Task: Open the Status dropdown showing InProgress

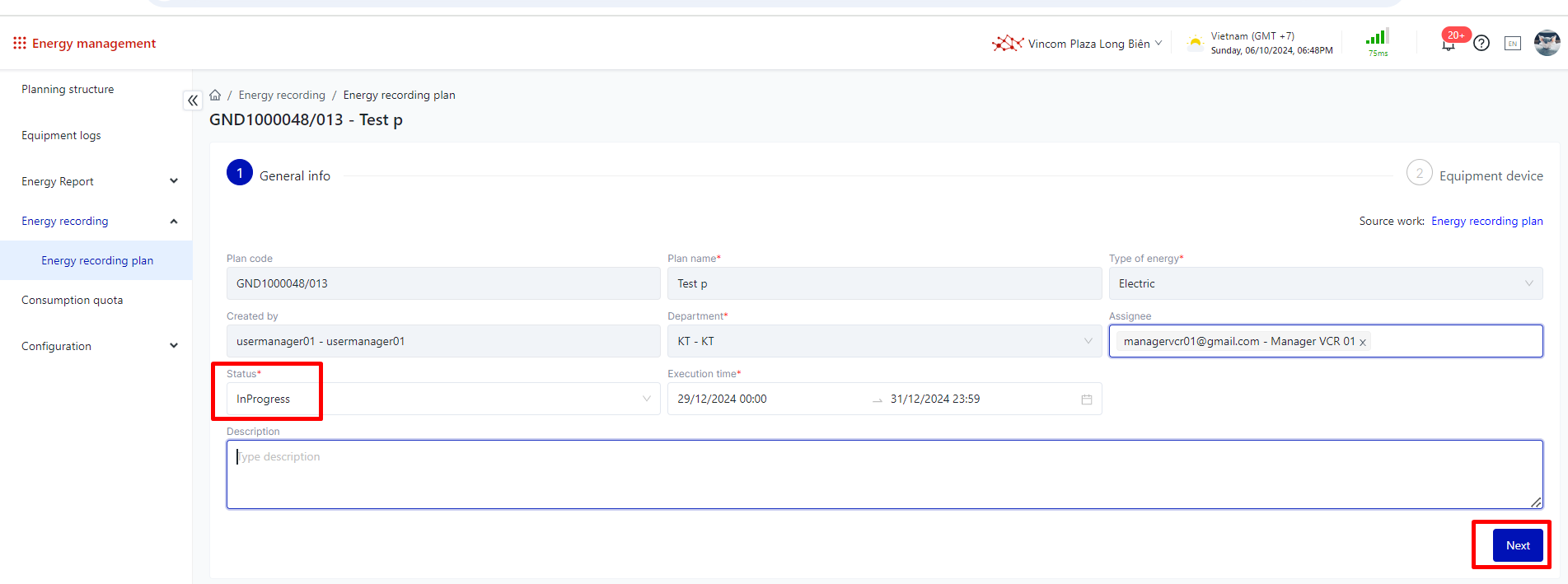Action: pyautogui.click(x=442, y=399)
